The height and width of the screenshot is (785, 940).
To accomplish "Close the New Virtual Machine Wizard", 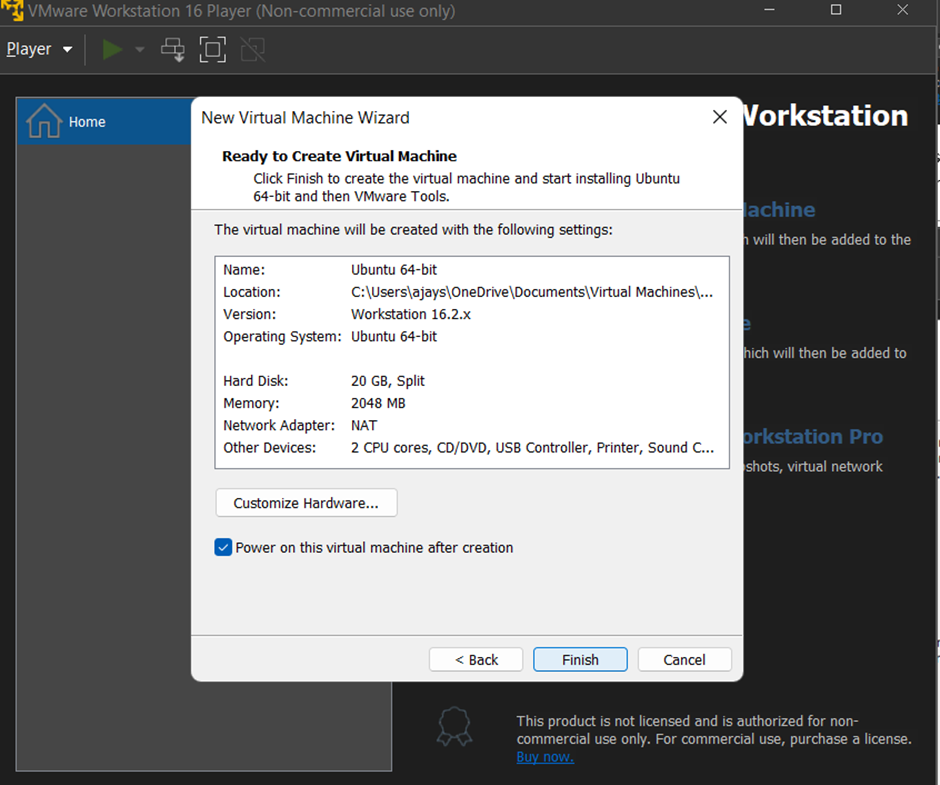I will (719, 117).
